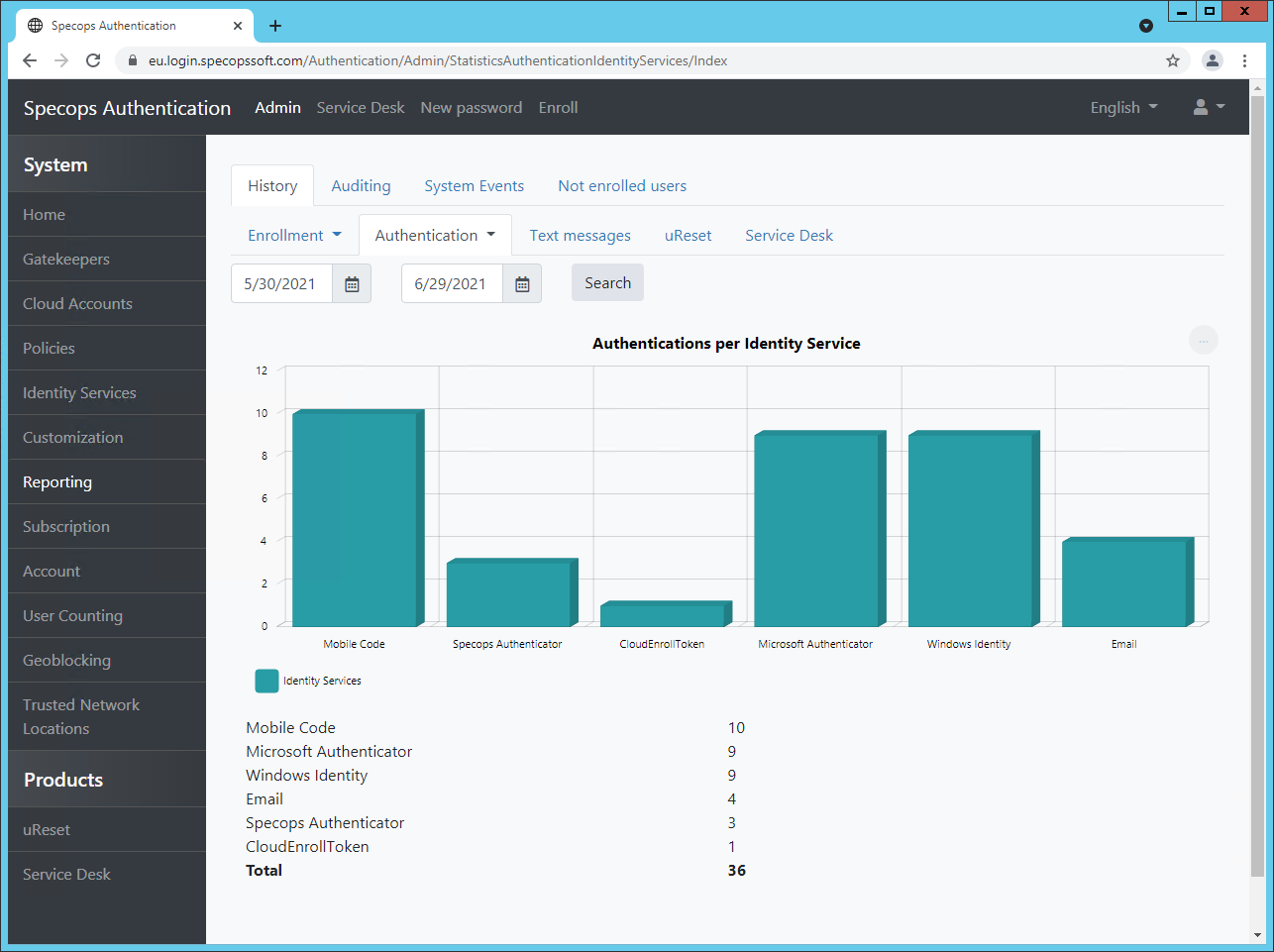Select Policies in the sidebar
The width and height of the screenshot is (1274, 952).
pos(107,349)
